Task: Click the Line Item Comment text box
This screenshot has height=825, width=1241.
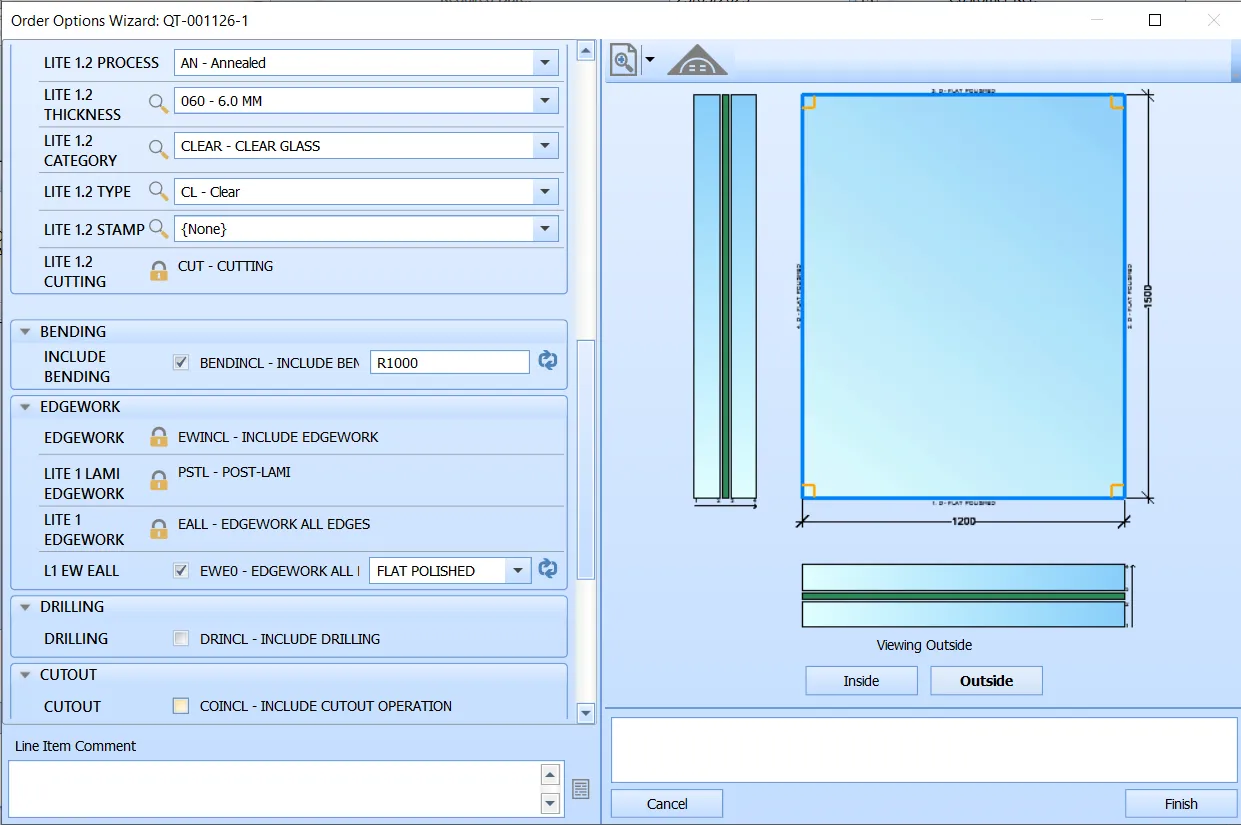Action: coord(273,789)
